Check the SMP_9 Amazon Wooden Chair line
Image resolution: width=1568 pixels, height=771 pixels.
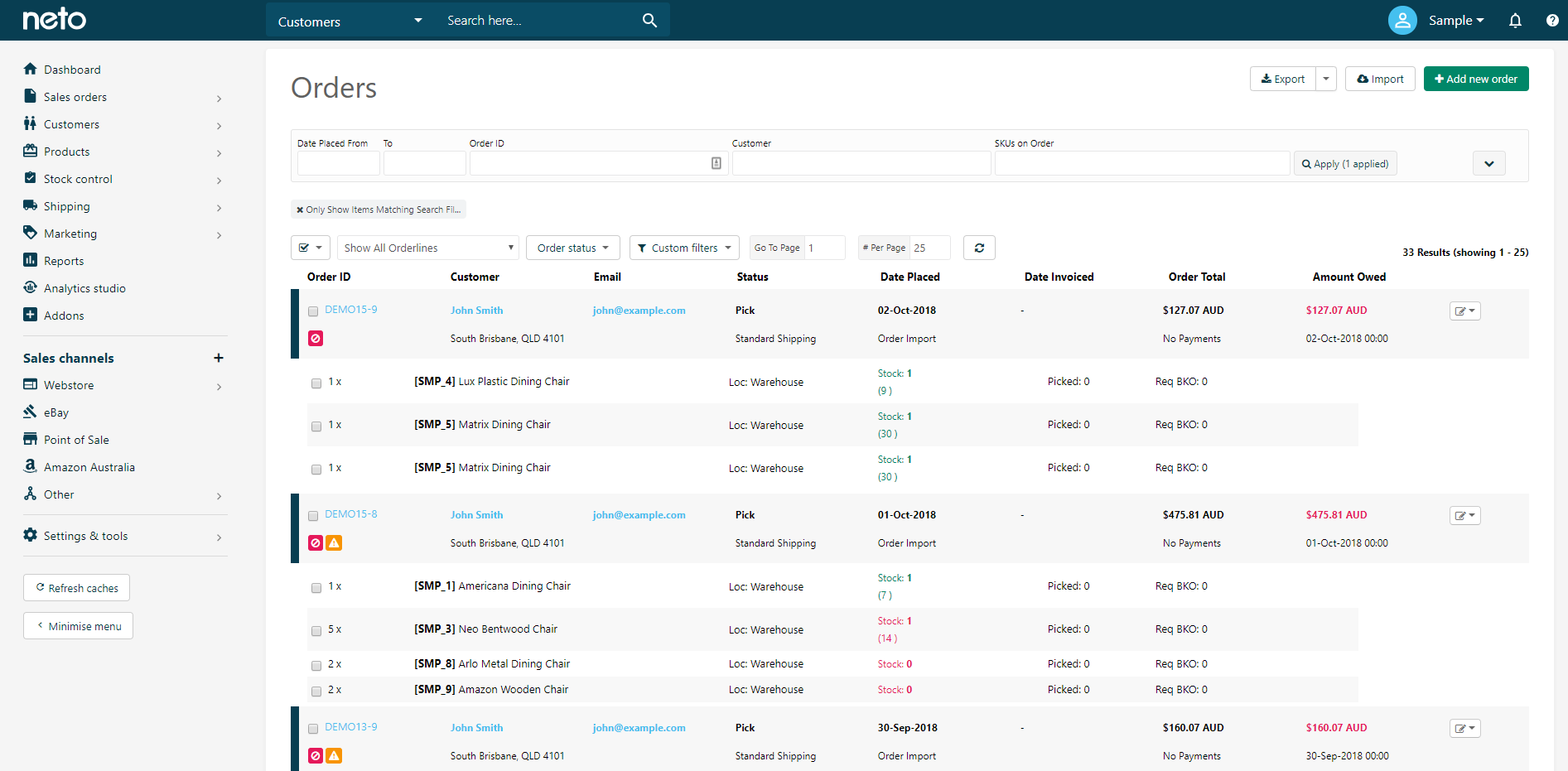(x=316, y=691)
